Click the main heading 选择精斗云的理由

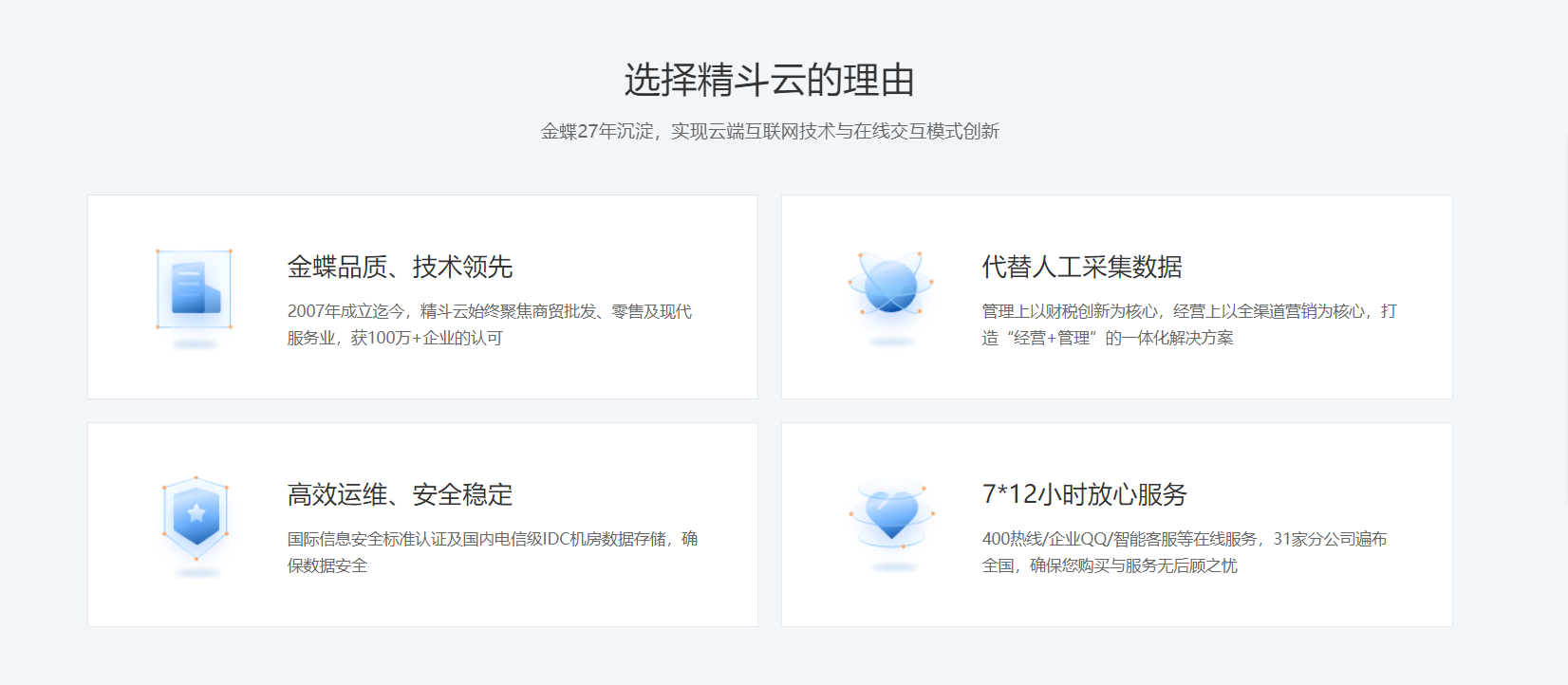tap(769, 80)
